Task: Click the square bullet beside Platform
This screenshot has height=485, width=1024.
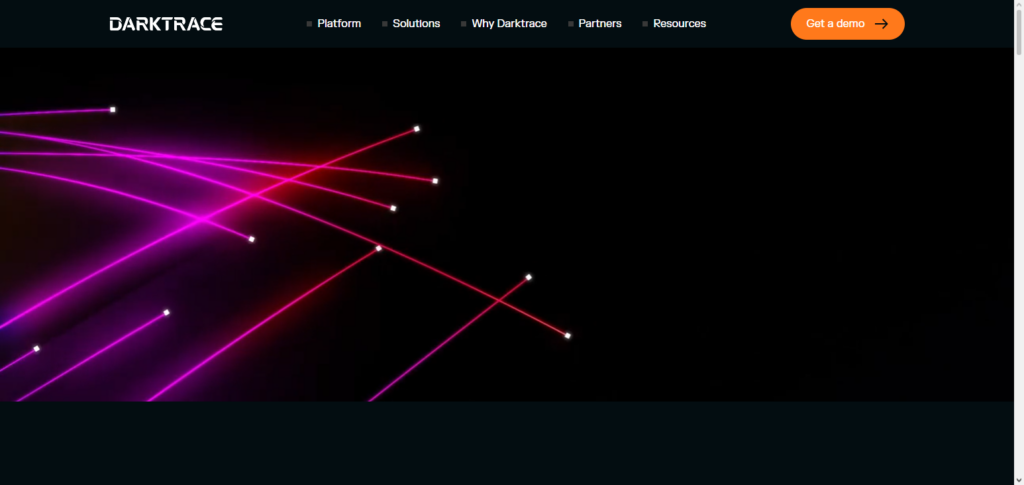Action: (310, 24)
